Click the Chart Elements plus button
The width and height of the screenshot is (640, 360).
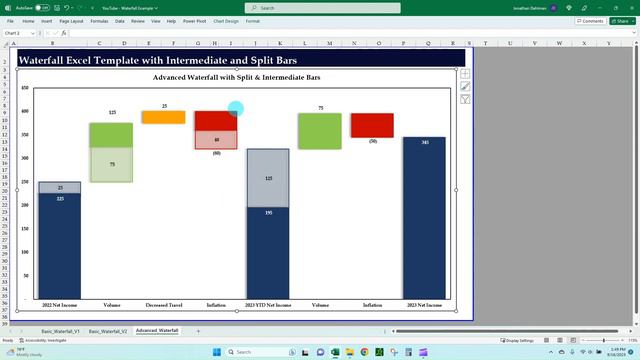465,74
